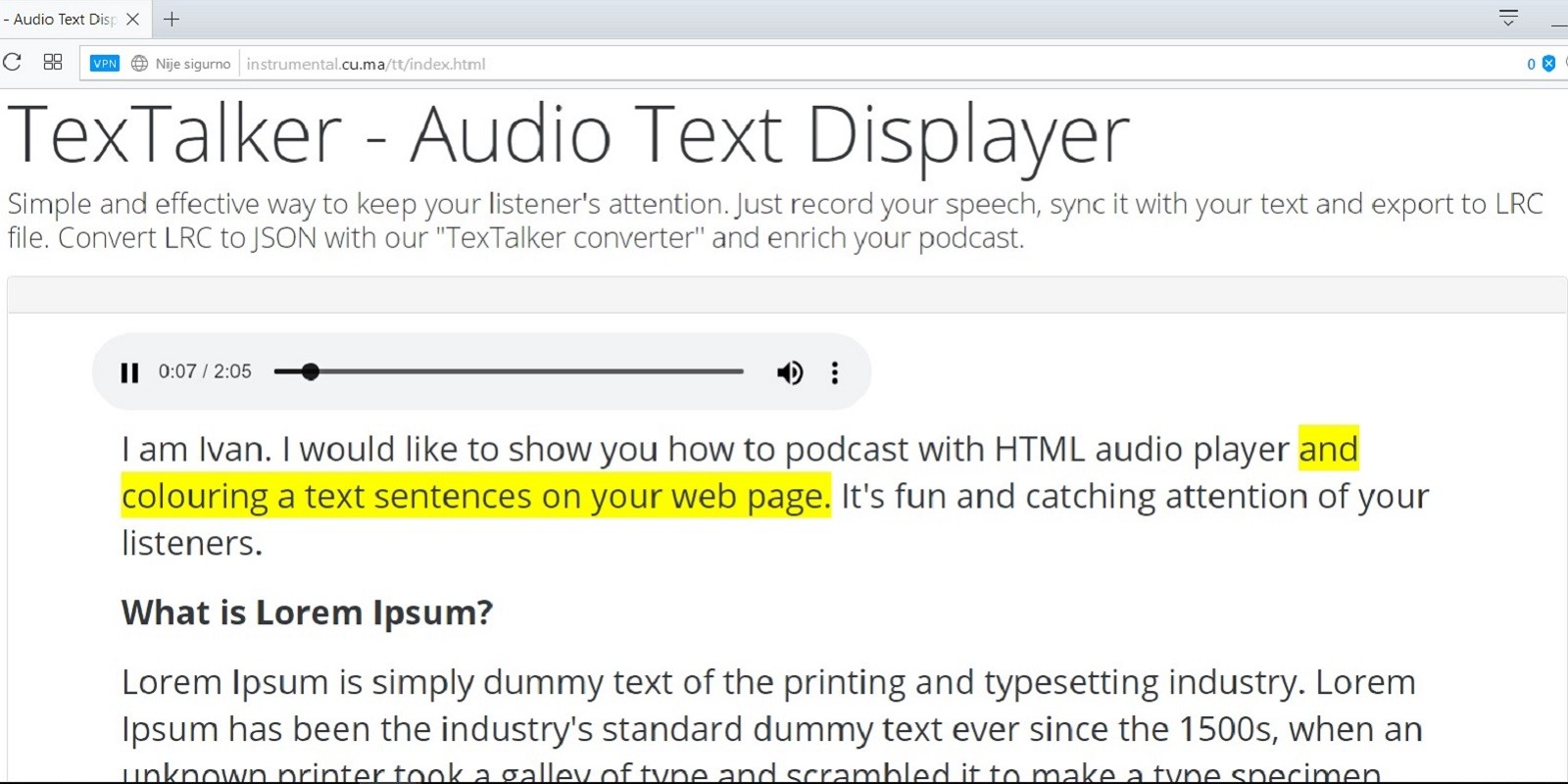Click the "Nije sigurno" security label
The image size is (1568, 784).
point(193,64)
